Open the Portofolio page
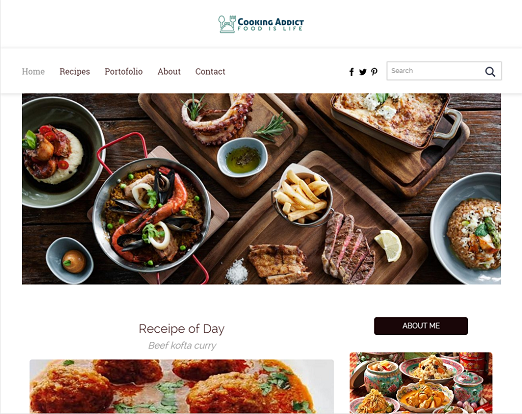Viewport: 522px width, 414px height. [x=124, y=71]
